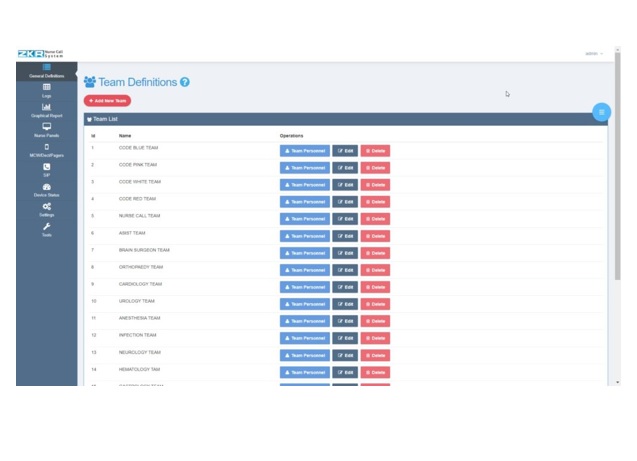This screenshot has height=461, width=637.
Task: Open Device Status gauge icon
Action: [x=46, y=187]
